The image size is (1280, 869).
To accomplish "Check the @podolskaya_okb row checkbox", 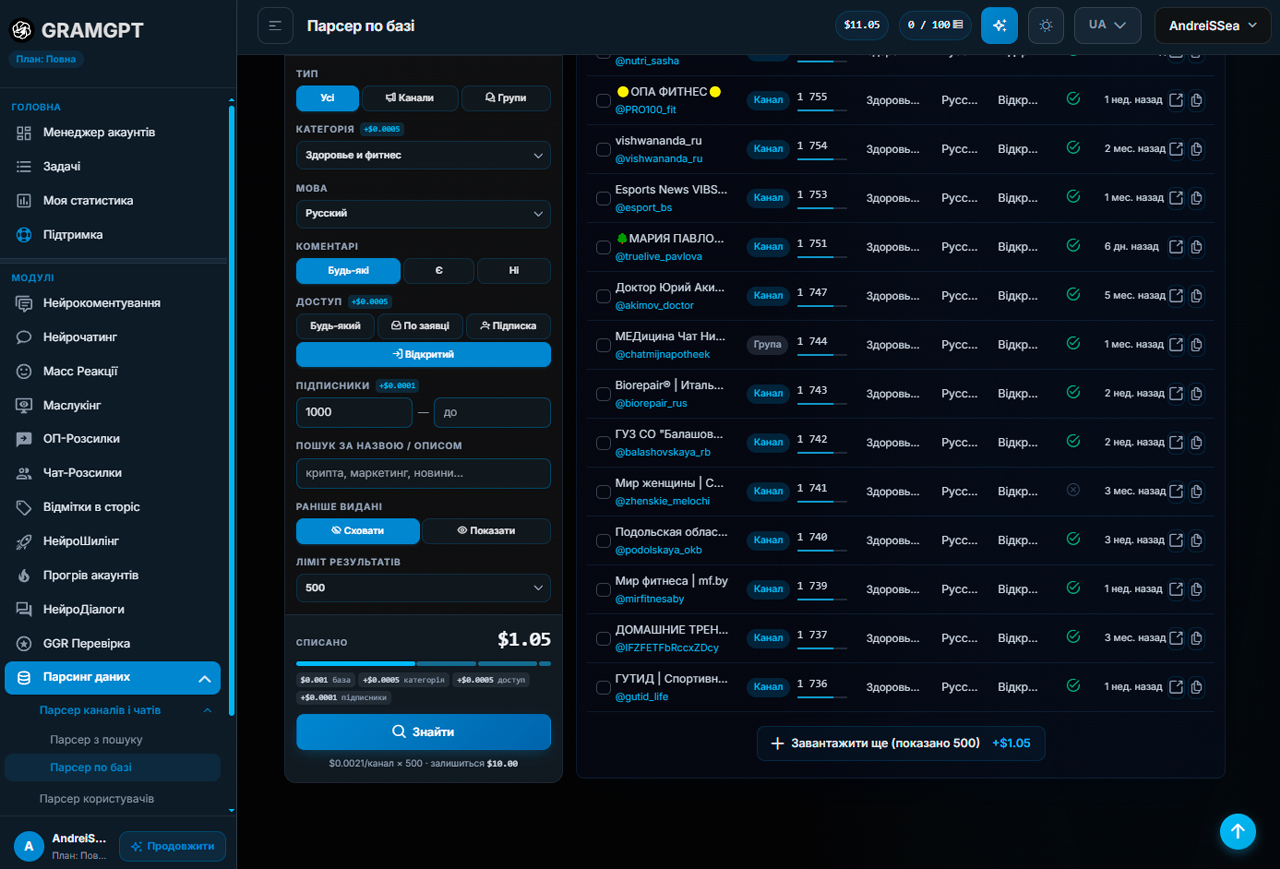I will coord(603,541).
